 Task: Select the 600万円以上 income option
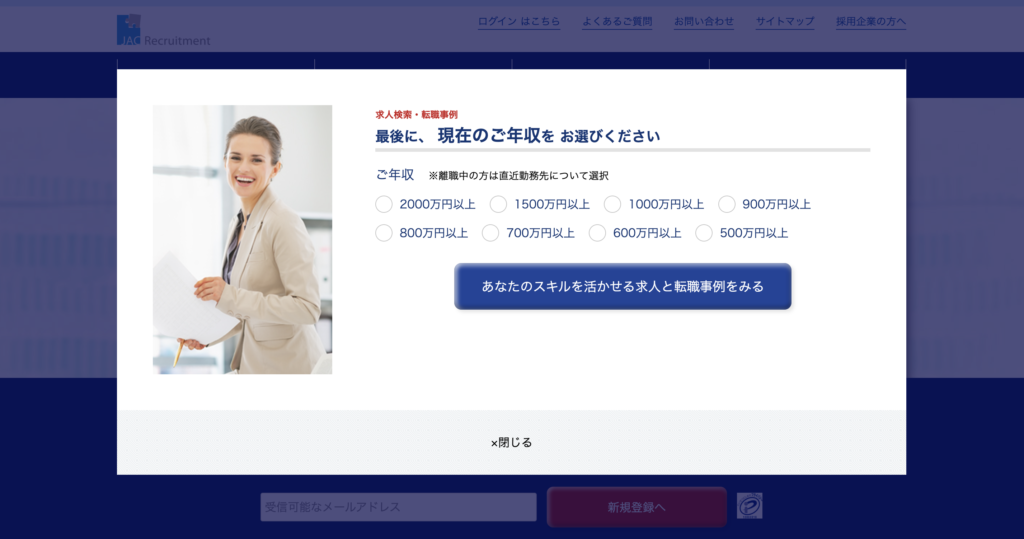point(597,233)
